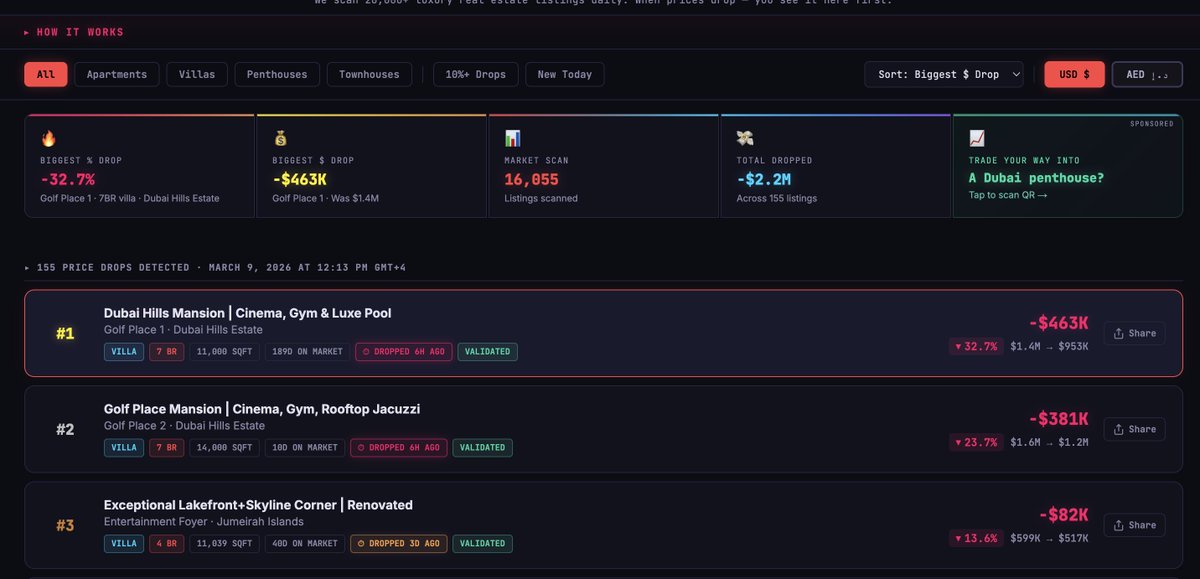Screen dimensions: 1200x579
Task: Click the $1.6M → $1.2M price change
Action: click(x=1049, y=442)
